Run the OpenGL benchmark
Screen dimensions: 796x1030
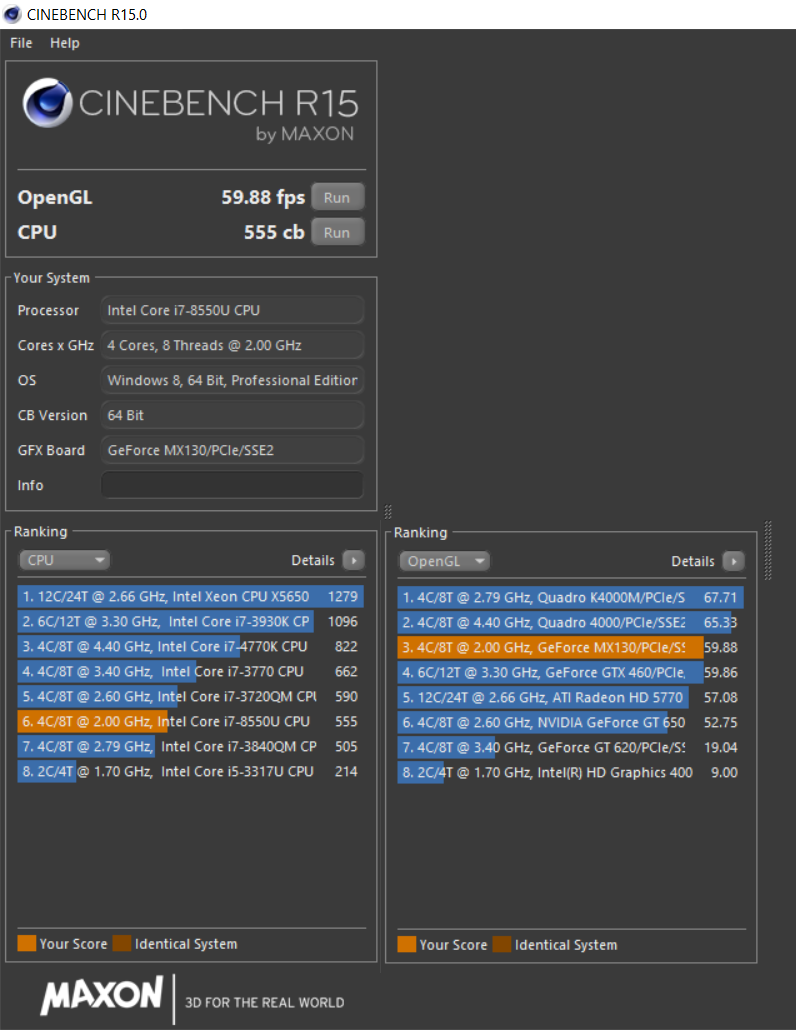click(337, 197)
